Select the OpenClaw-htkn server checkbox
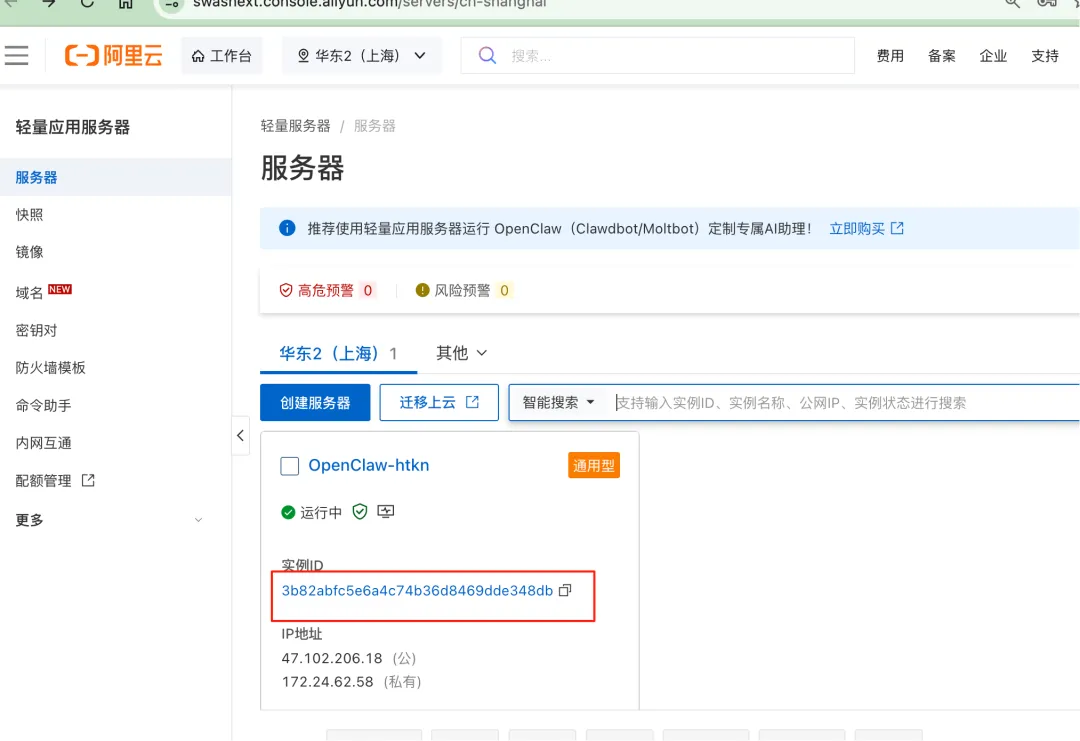Image resolution: width=1080 pixels, height=741 pixels. pyautogui.click(x=290, y=466)
